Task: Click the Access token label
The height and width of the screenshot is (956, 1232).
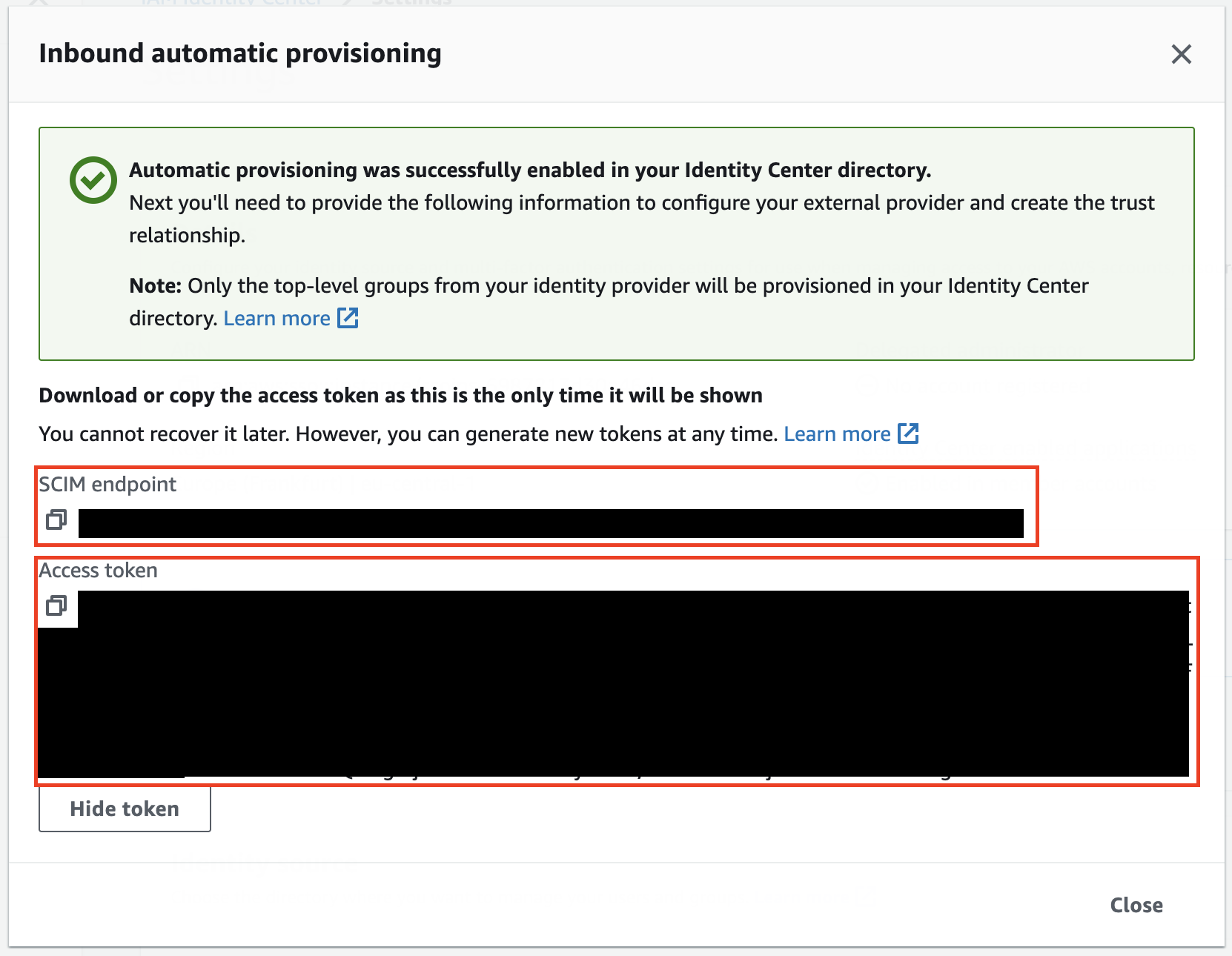Action: [x=99, y=571]
